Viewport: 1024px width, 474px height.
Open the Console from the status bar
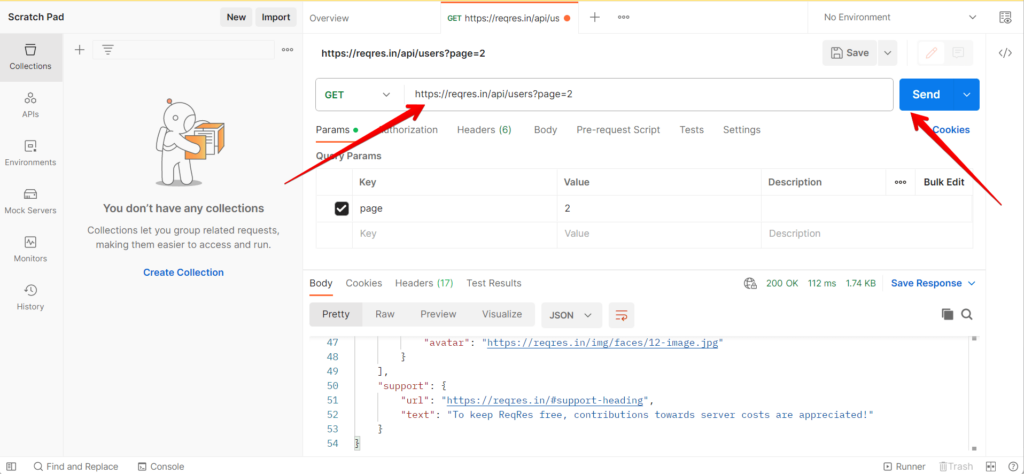tap(161, 466)
